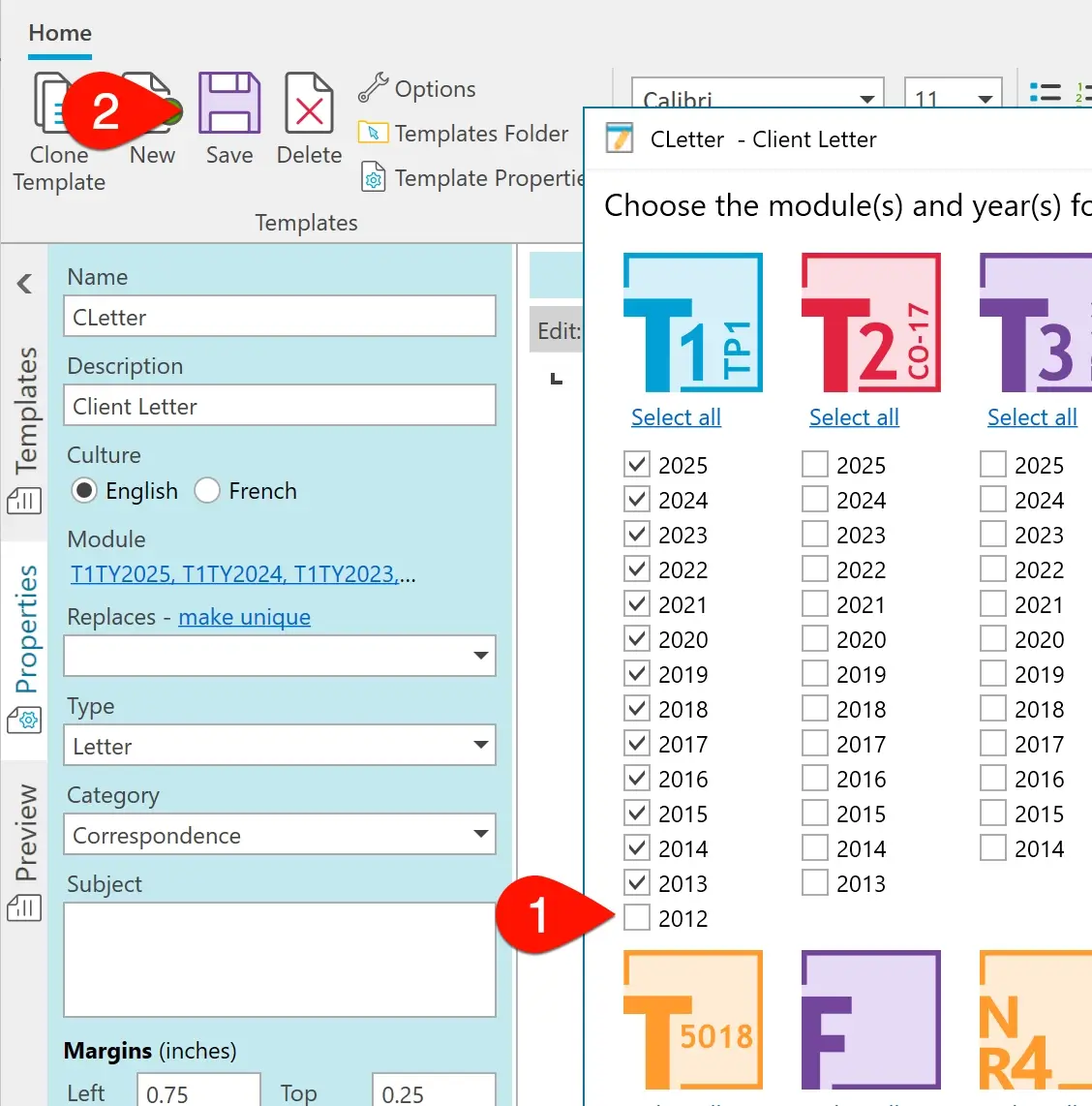Enable 2025 in the T2 column
1092x1106 pixels.
coord(814,464)
